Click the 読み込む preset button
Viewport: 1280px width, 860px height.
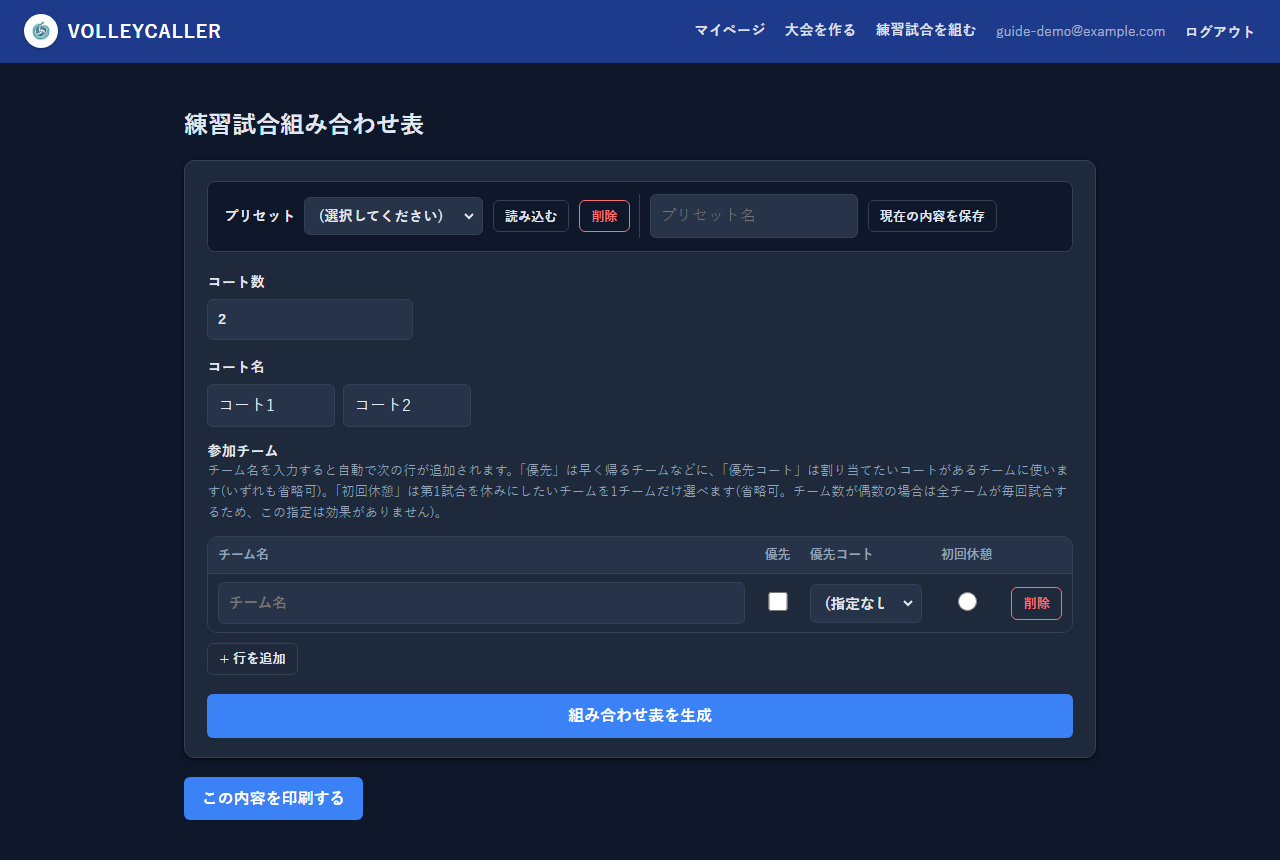point(531,216)
